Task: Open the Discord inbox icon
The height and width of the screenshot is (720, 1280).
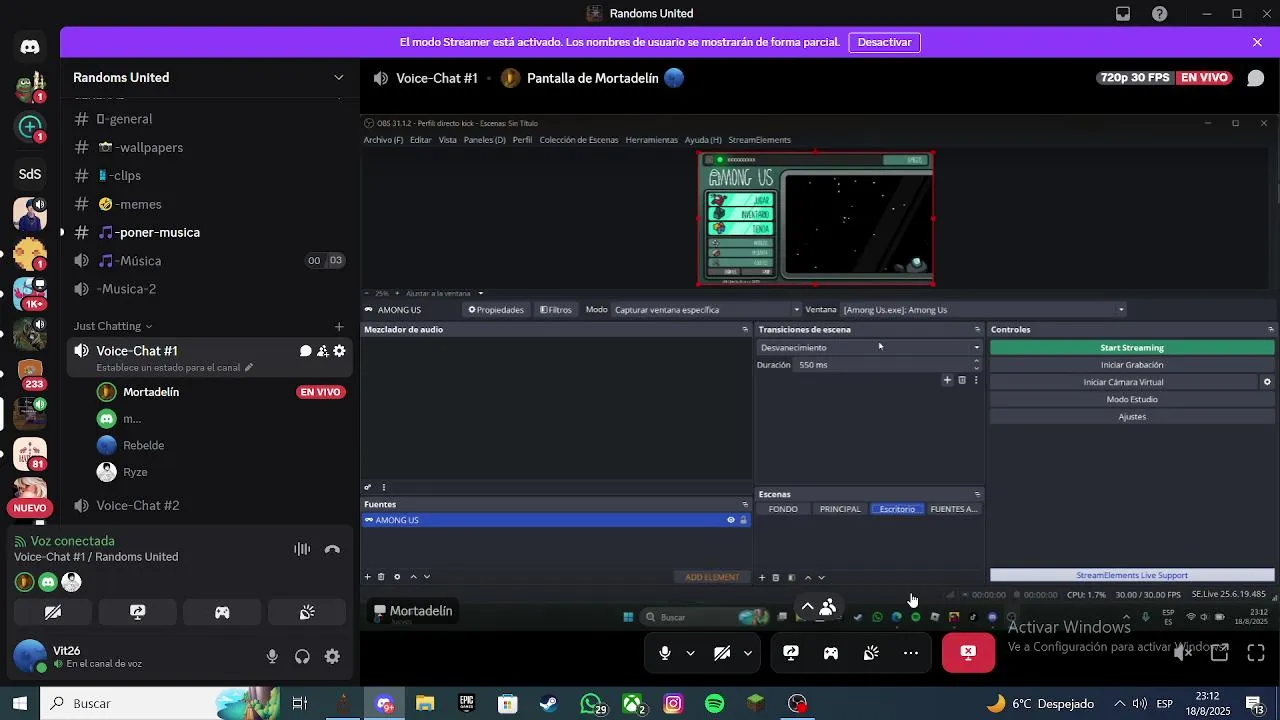Action: tap(1123, 14)
